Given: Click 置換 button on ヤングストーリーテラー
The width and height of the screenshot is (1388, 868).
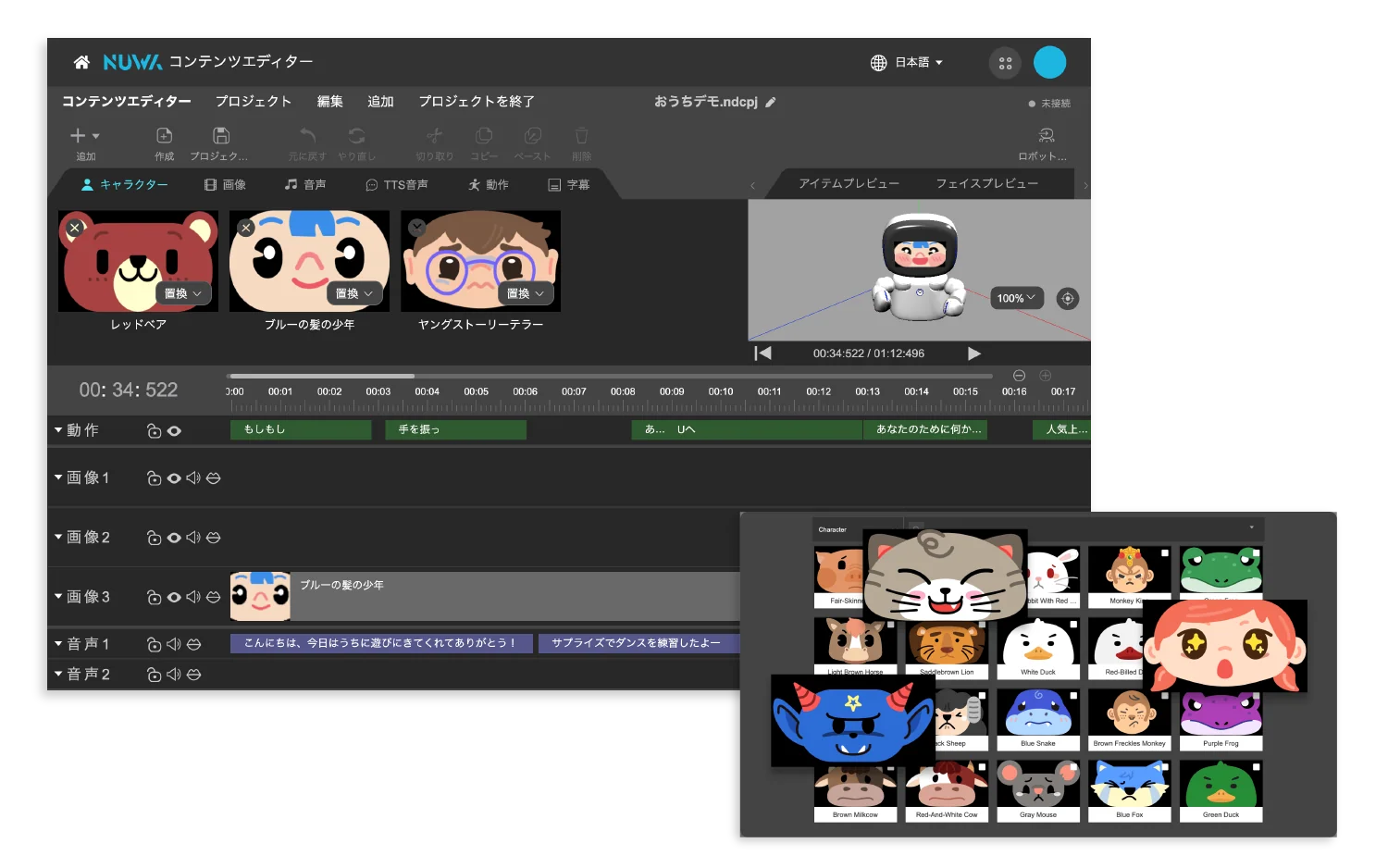Looking at the screenshot, I should point(526,293).
